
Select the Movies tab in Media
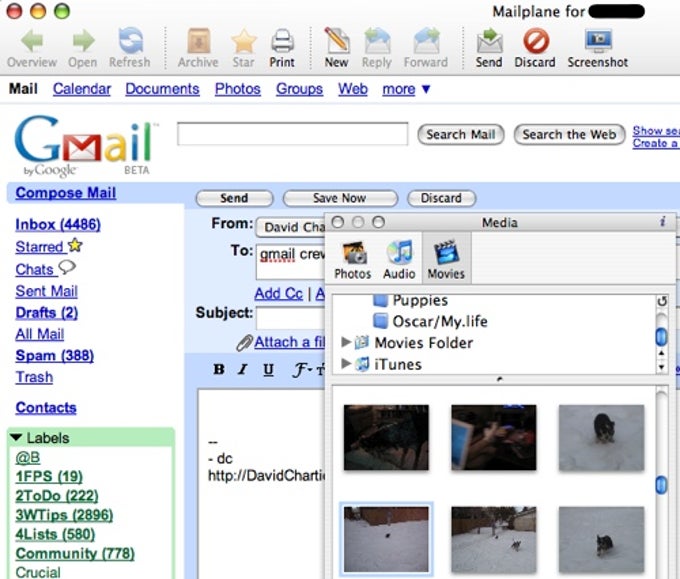coord(446,259)
